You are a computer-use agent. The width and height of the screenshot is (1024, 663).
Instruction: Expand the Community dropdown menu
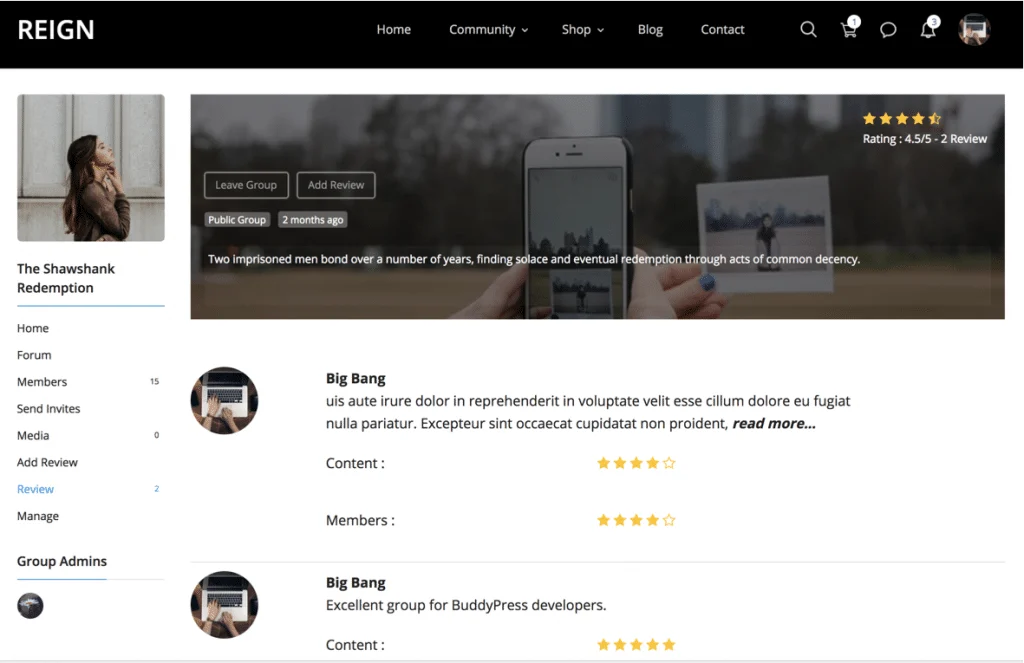(488, 29)
